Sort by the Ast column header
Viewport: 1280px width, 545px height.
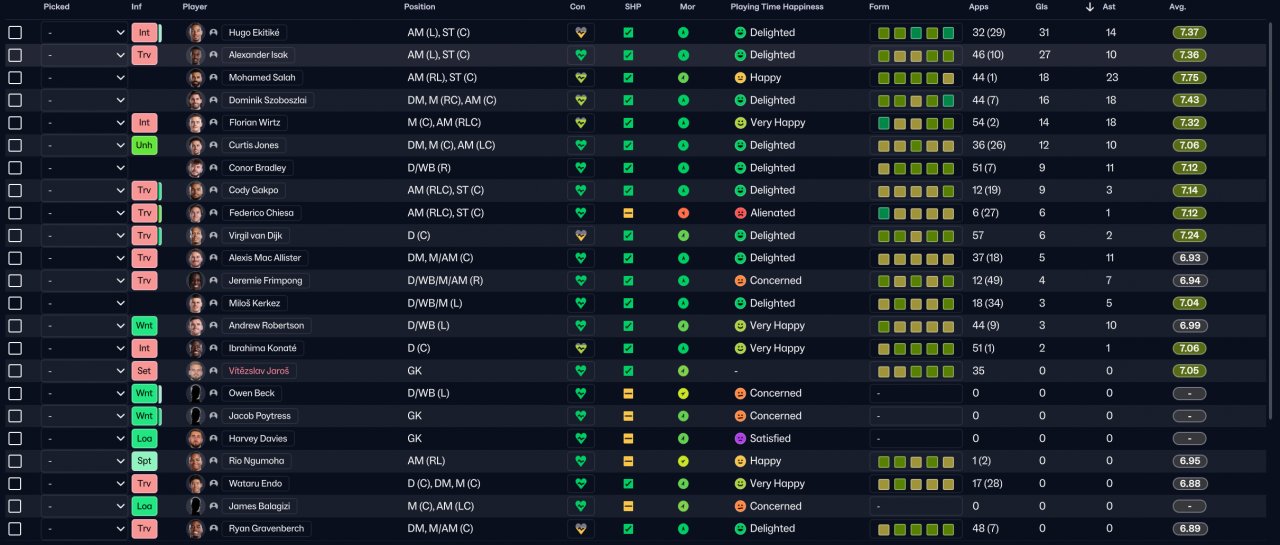pyautogui.click(x=1110, y=7)
